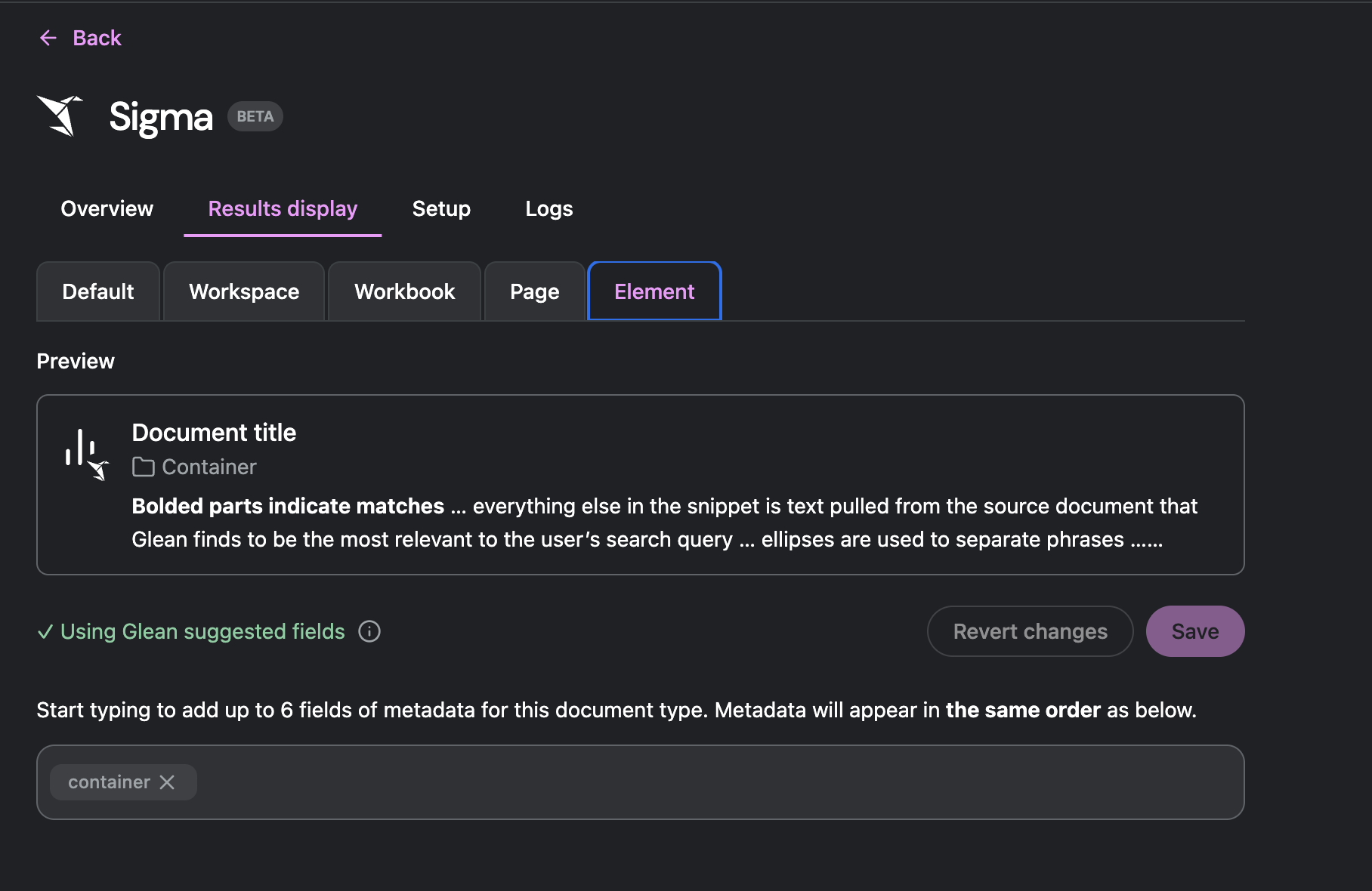
Task: Click the folder icon next to Container
Action: click(x=143, y=467)
